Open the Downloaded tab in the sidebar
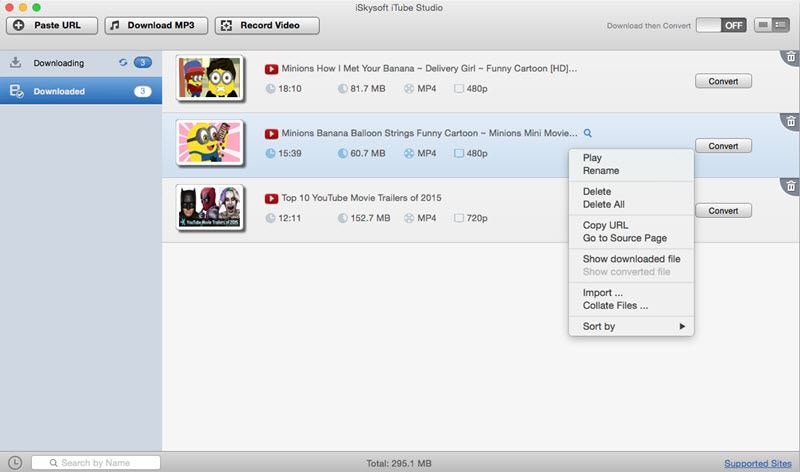 (x=81, y=91)
